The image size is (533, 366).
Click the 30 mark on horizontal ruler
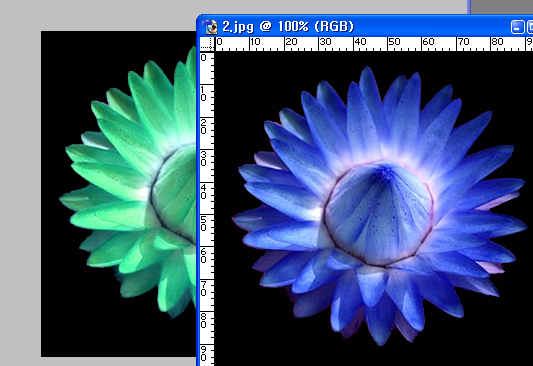325,42
